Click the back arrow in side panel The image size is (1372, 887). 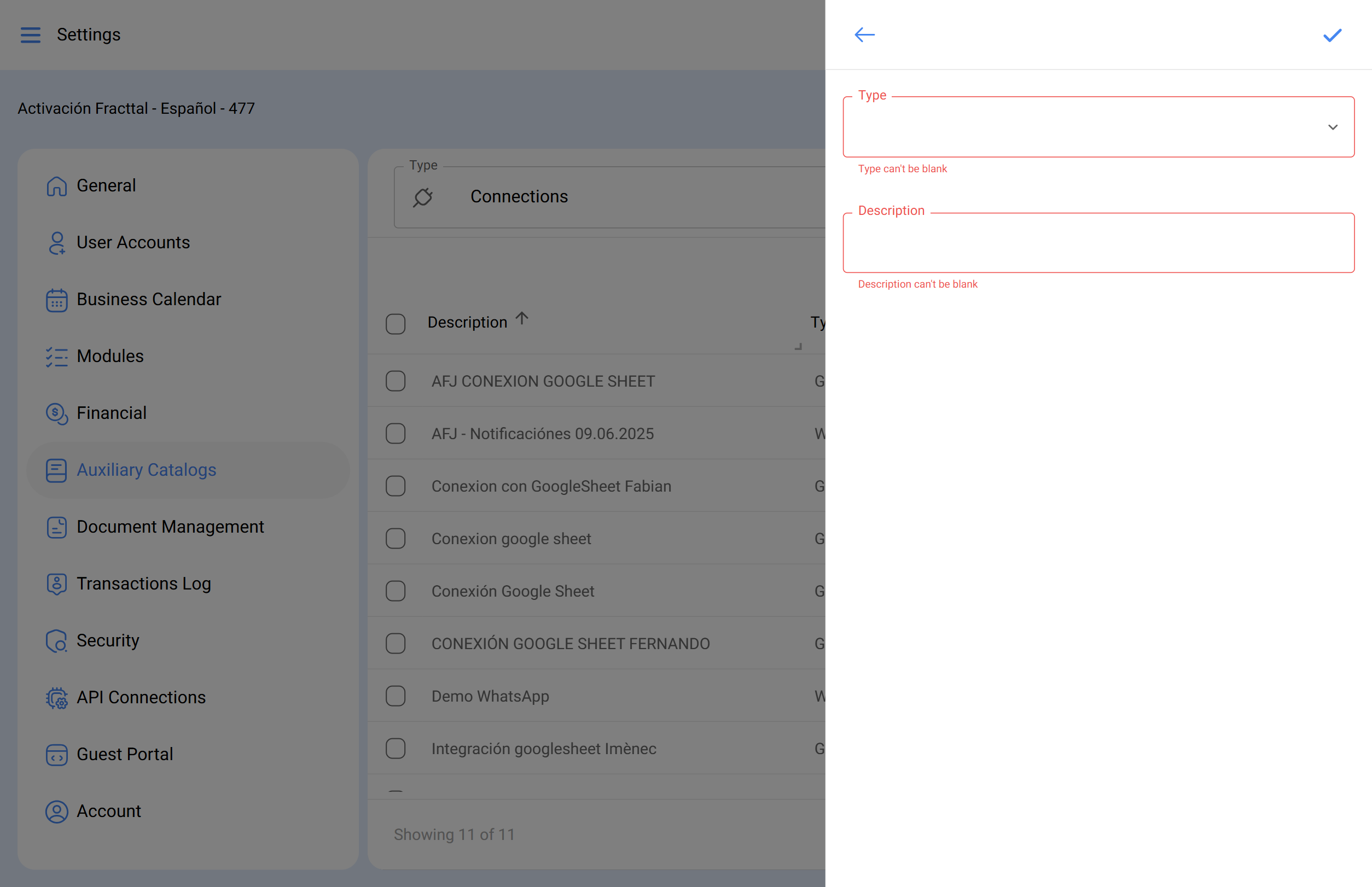tap(864, 35)
